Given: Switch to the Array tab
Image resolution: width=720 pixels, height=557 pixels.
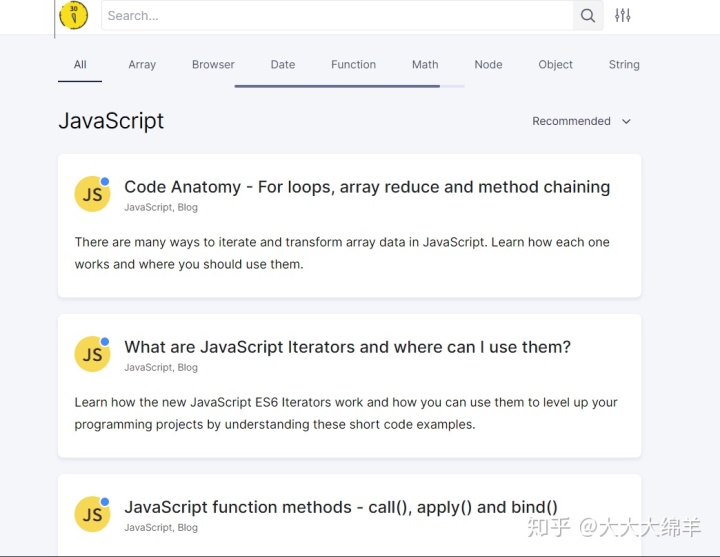Looking at the screenshot, I should 142,65.
